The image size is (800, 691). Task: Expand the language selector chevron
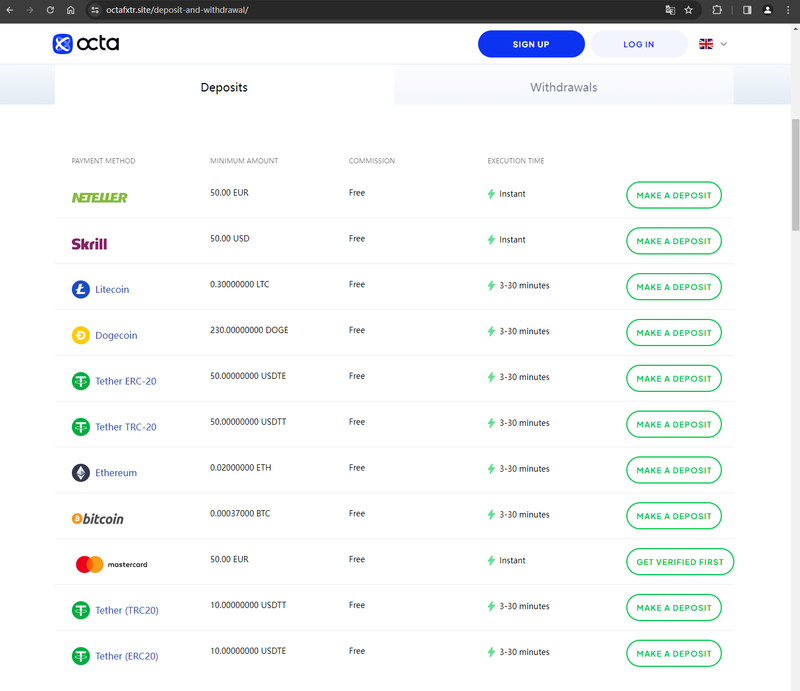pyautogui.click(x=723, y=44)
